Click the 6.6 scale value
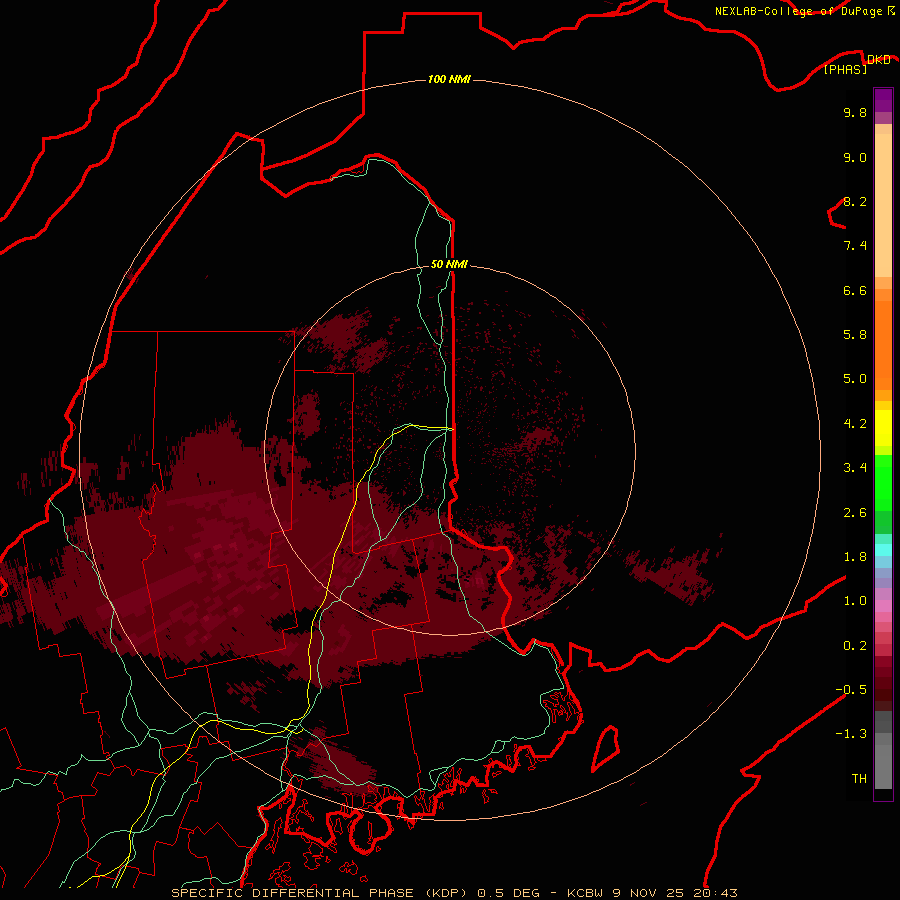Viewport: 900px width, 900px height. tap(855, 290)
